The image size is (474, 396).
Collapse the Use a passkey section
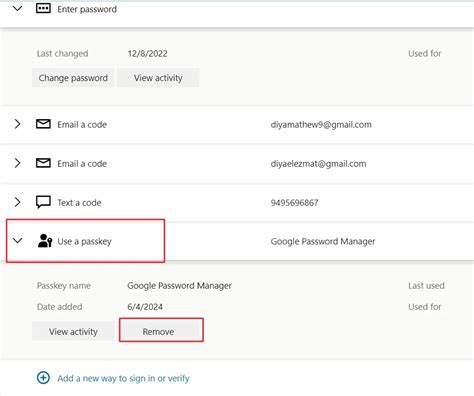(17, 240)
